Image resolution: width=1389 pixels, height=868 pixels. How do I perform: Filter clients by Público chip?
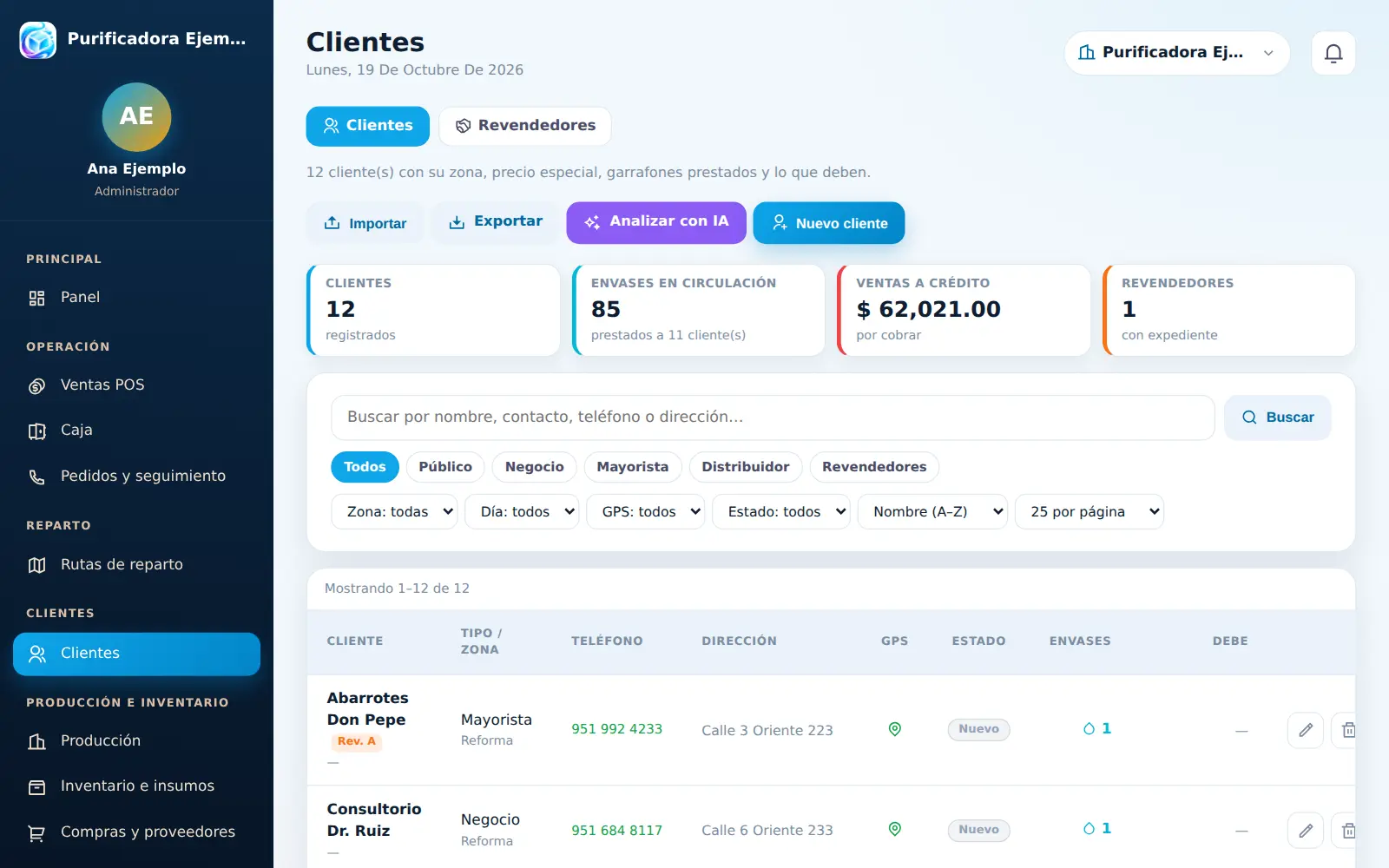coord(445,467)
